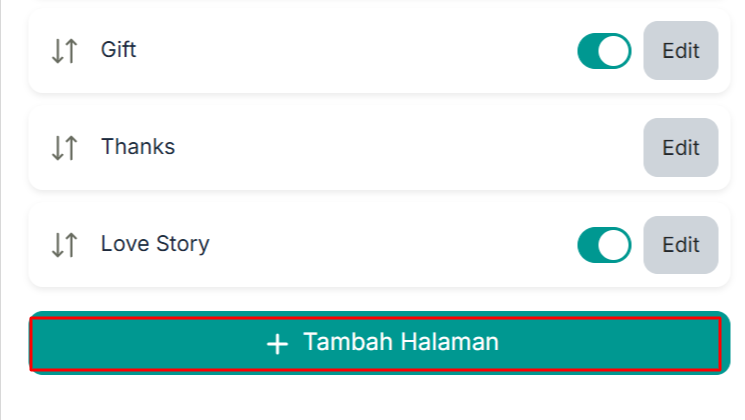
Task: Open Edit for the Gift page
Action: [681, 50]
